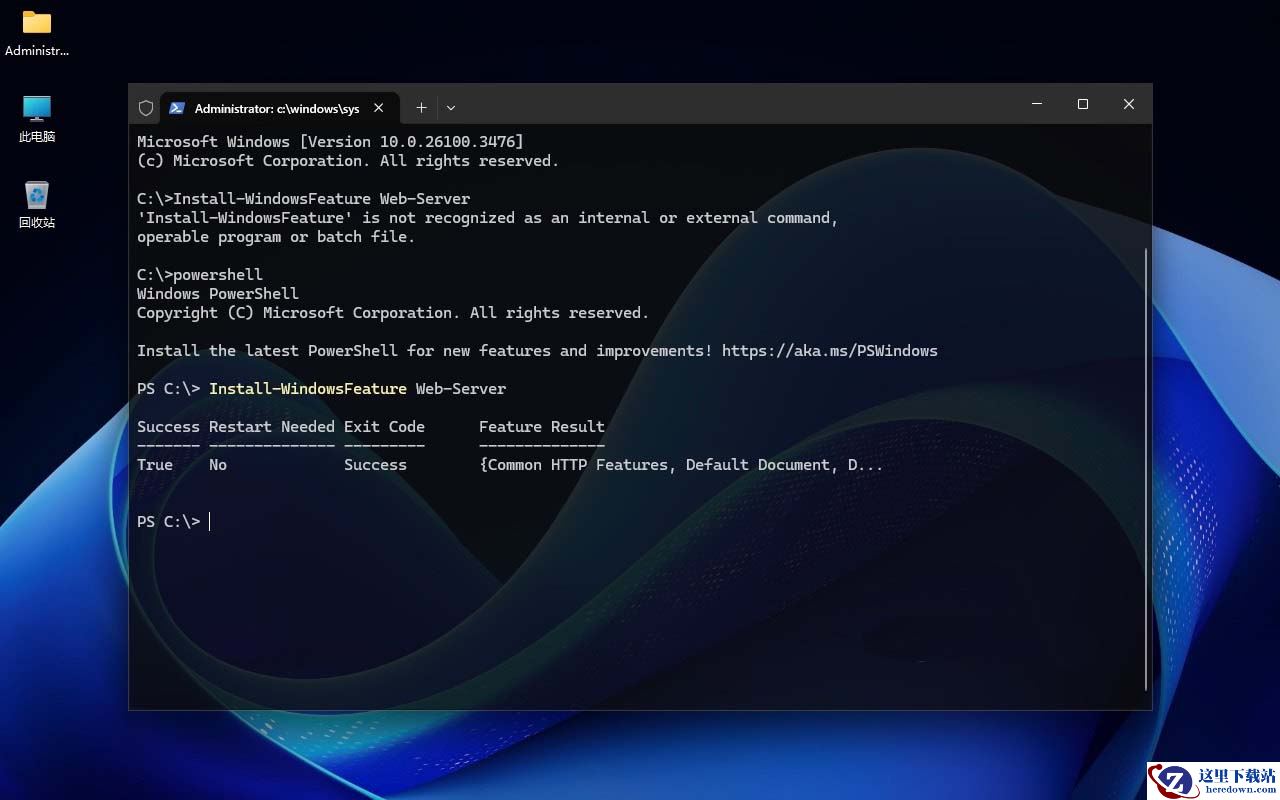The image size is (1280, 800).
Task: Click the 'Success' column header at the row start
Action: [x=168, y=427]
